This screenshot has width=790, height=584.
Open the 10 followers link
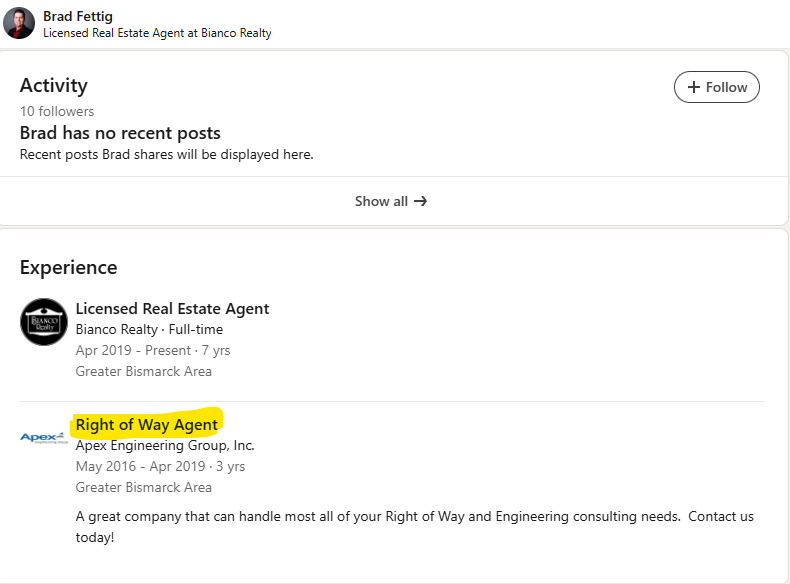[x=57, y=111]
